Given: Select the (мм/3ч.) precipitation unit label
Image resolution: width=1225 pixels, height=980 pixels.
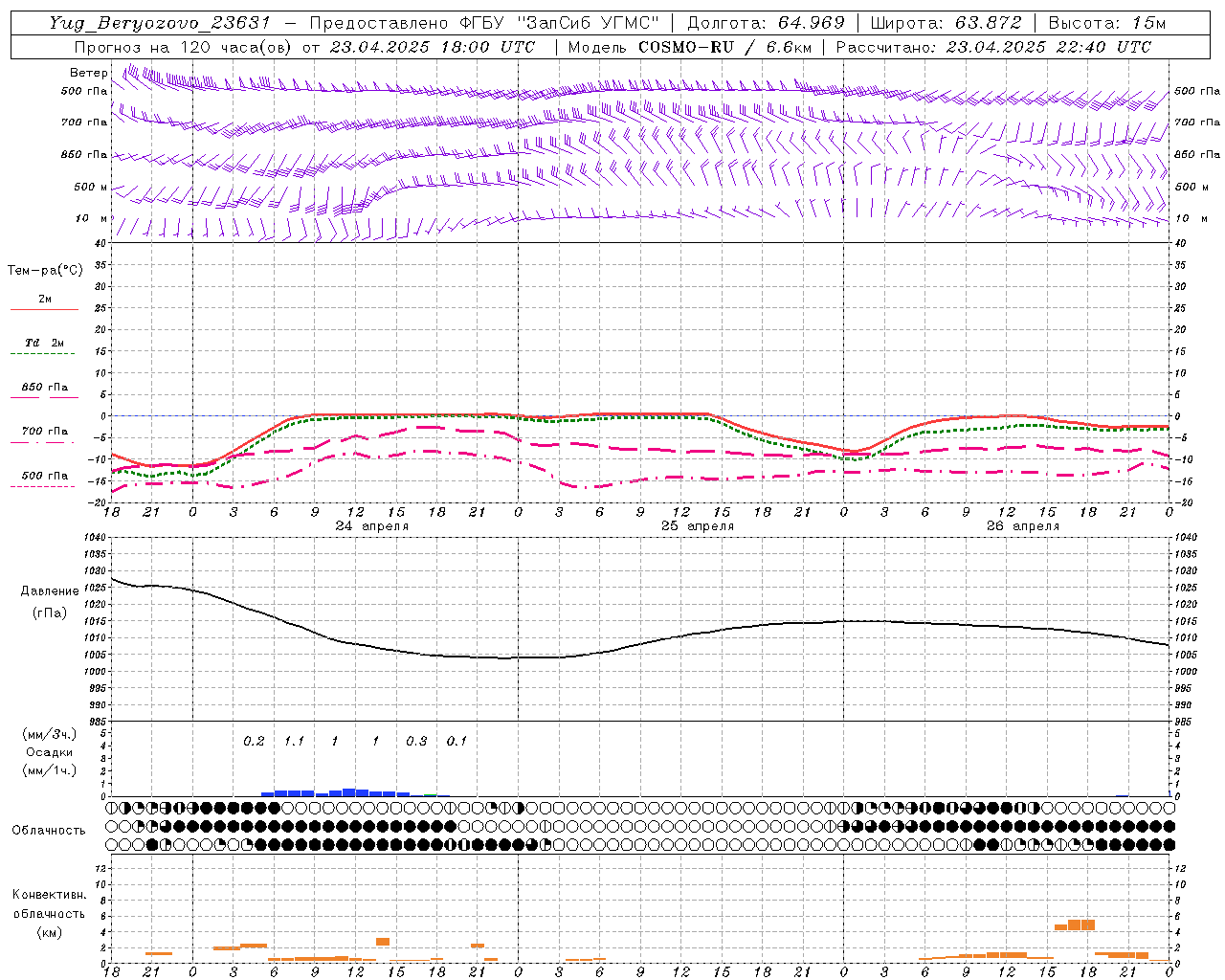Looking at the screenshot, I should [x=50, y=734].
